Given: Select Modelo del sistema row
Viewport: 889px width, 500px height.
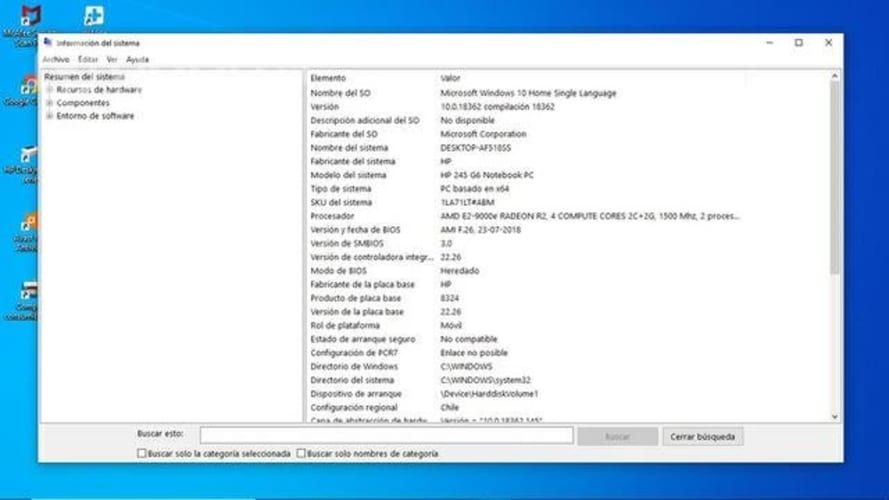Looking at the screenshot, I should pyautogui.click(x=569, y=175).
